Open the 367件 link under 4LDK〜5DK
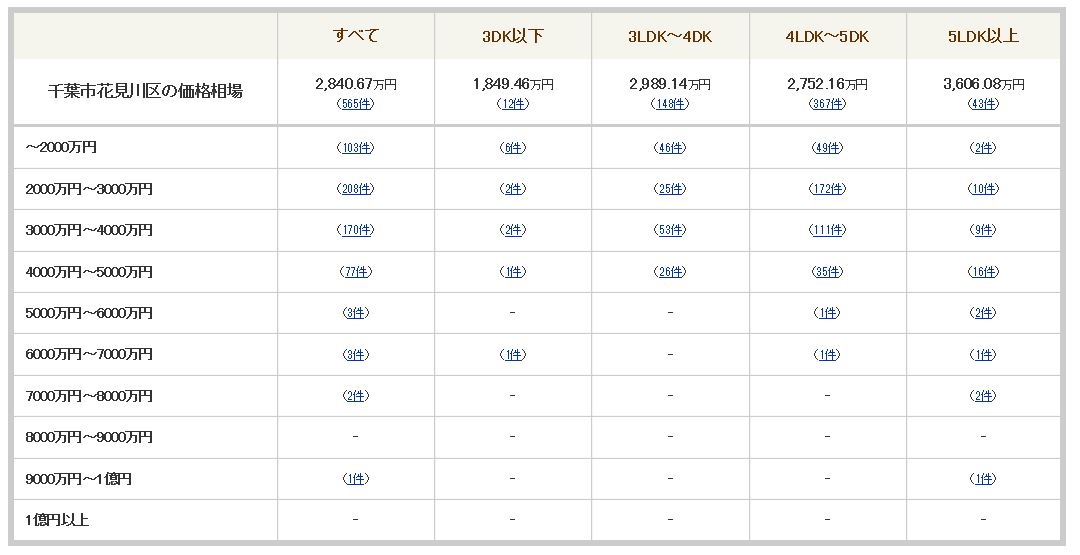1080x555 pixels. 827,104
